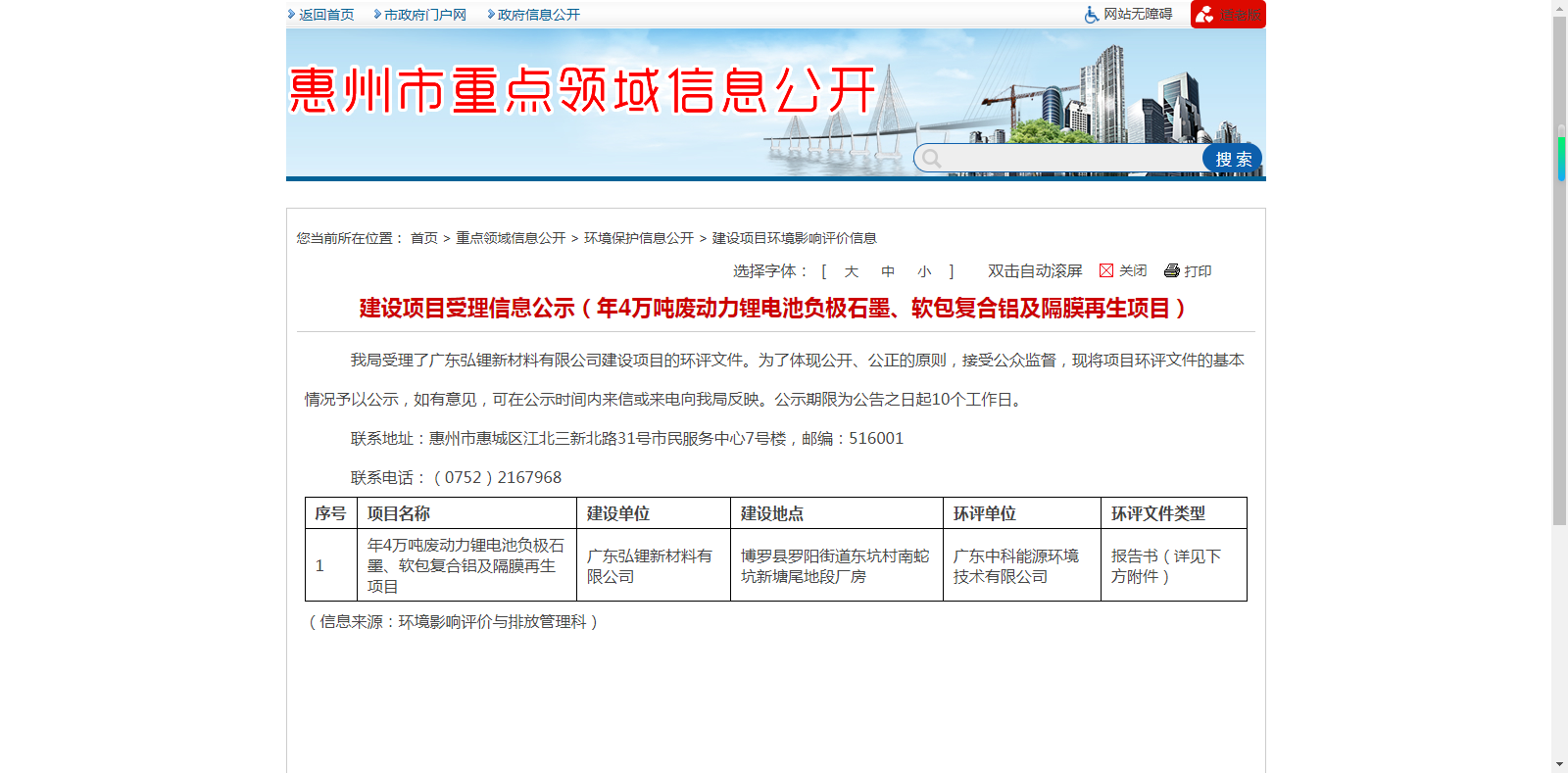1568x773 pixels.
Task: Click the magnifier icon in search box
Action: (x=932, y=159)
